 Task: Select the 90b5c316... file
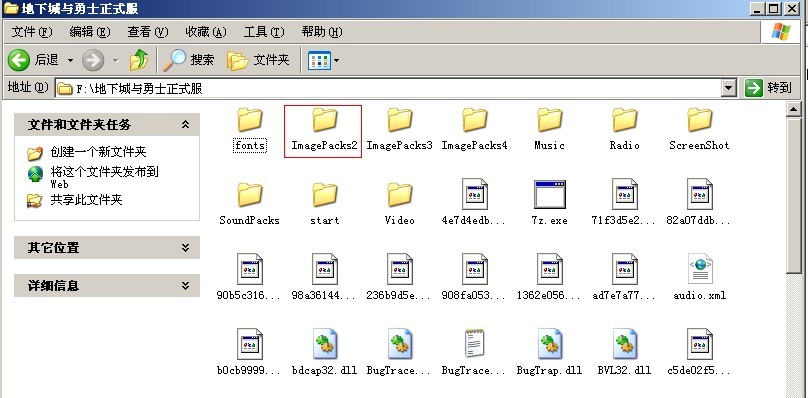pyautogui.click(x=250, y=277)
